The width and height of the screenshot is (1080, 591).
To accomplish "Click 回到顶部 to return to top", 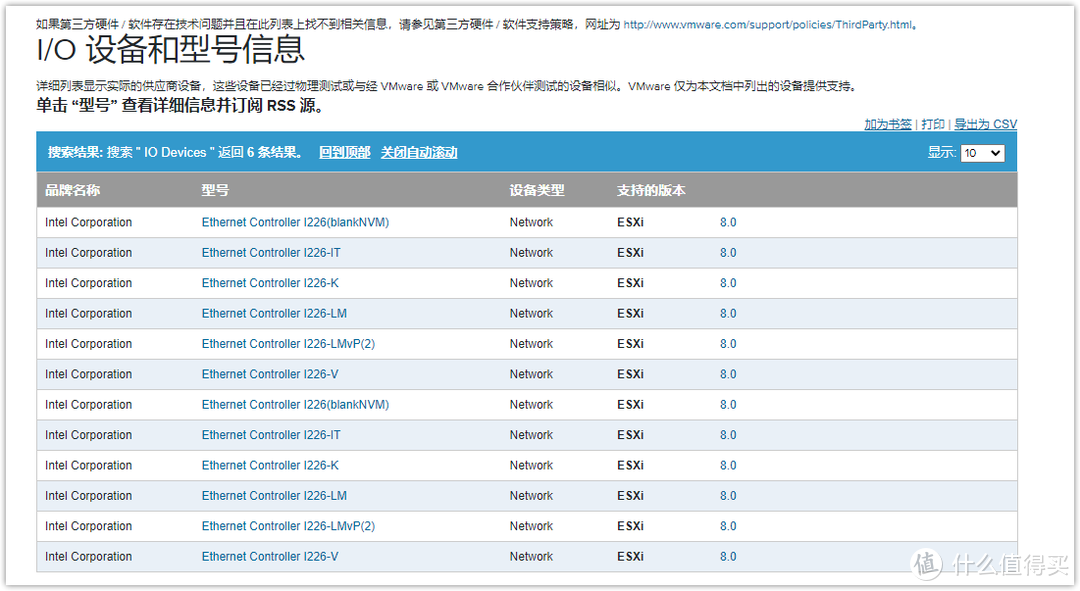I will [344, 151].
